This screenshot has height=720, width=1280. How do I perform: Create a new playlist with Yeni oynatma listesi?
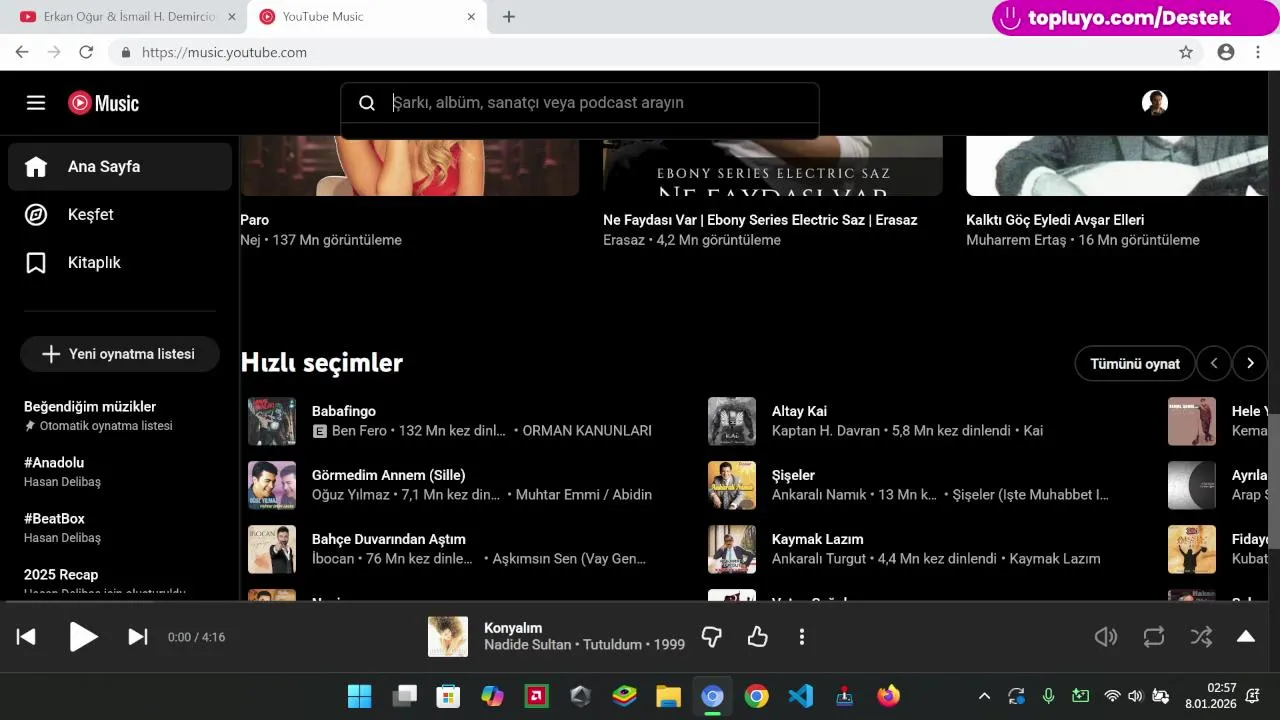click(120, 354)
